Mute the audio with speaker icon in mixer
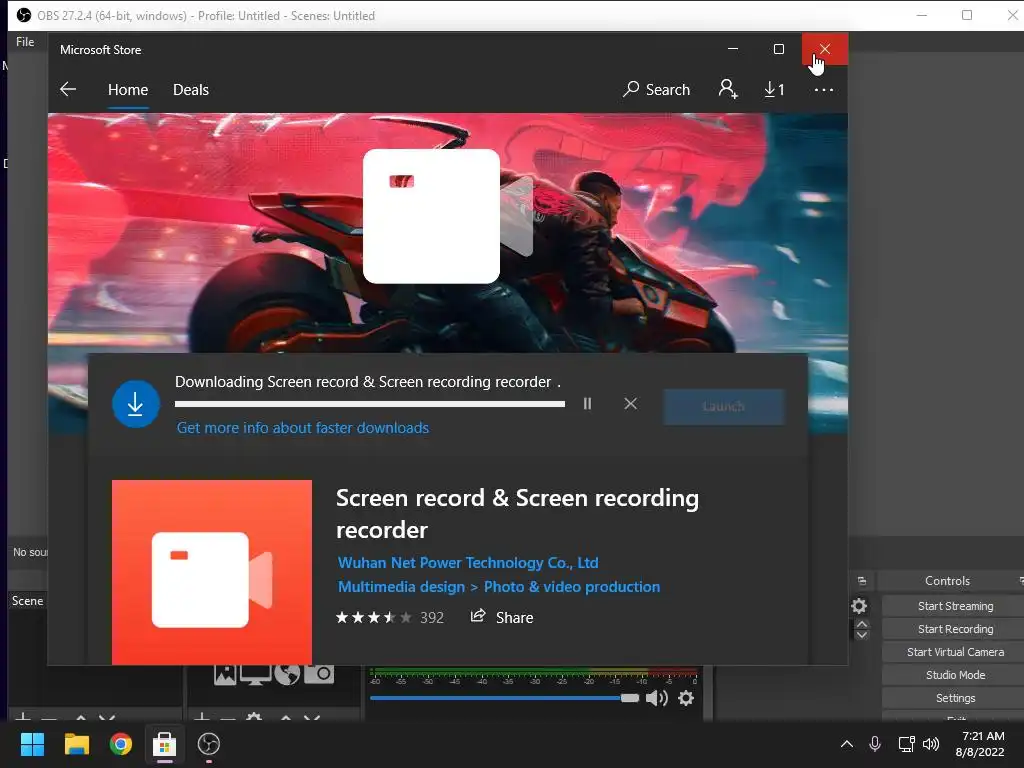Screen dimensions: 1024x768 (x=656, y=698)
